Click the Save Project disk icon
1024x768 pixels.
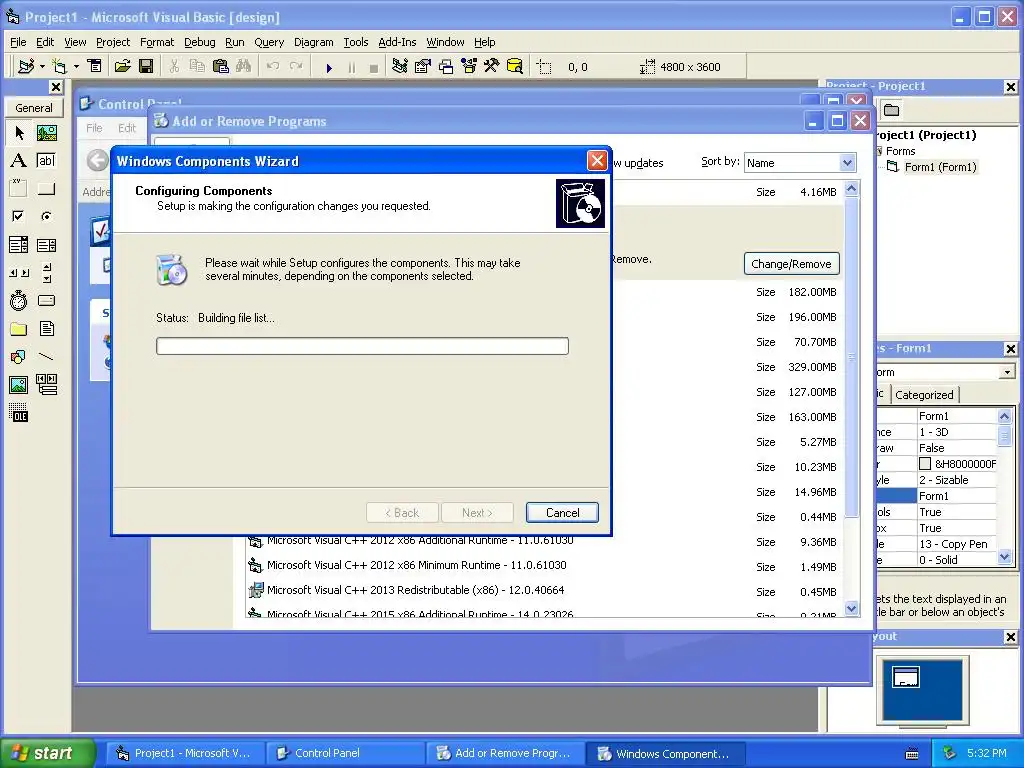pyautogui.click(x=146, y=66)
